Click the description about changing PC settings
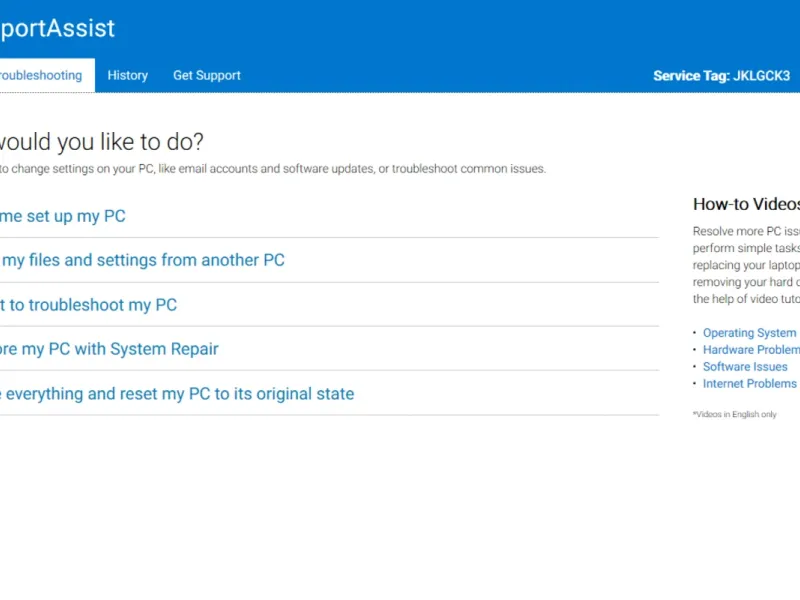Image resolution: width=800 pixels, height=600 pixels. [x=273, y=169]
